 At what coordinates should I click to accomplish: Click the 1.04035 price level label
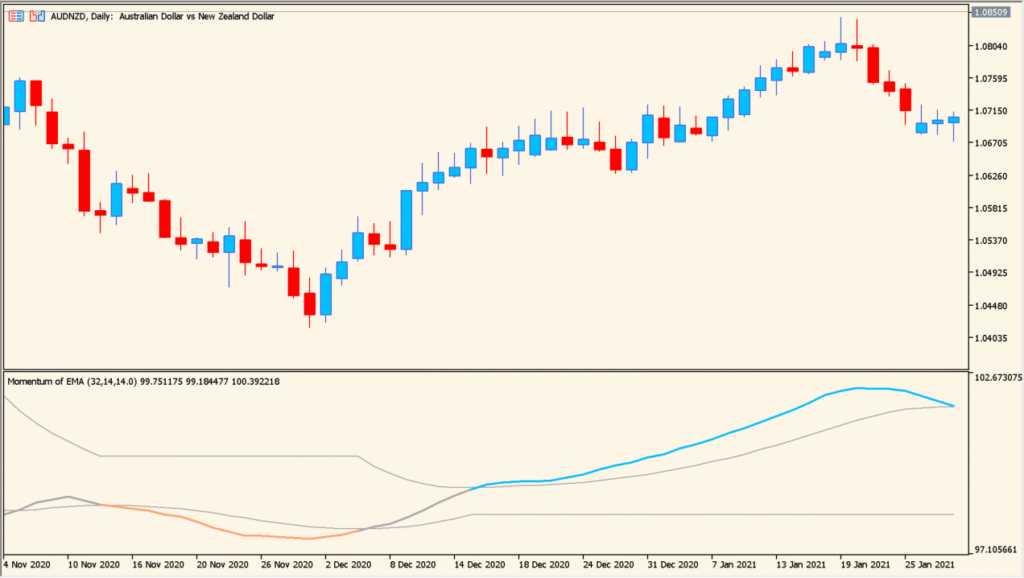point(991,338)
